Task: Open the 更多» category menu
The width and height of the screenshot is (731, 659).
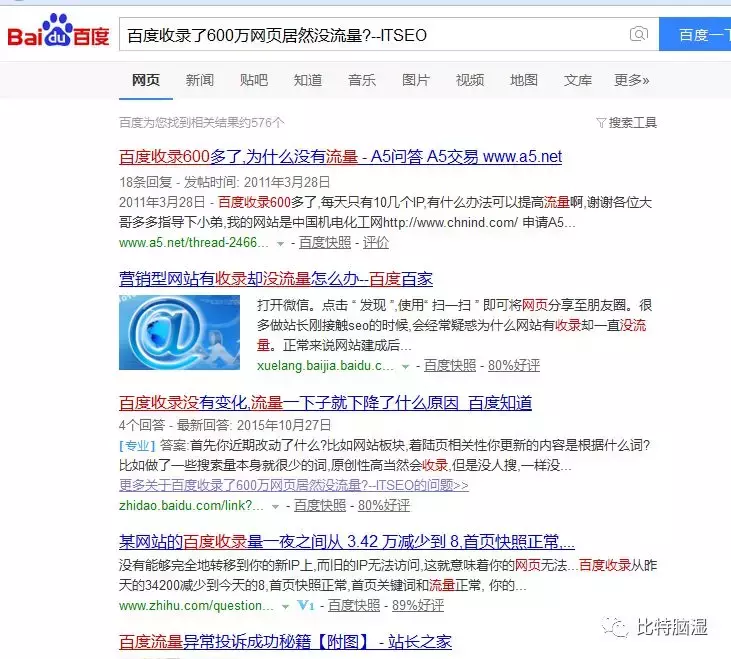Action: (631, 80)
